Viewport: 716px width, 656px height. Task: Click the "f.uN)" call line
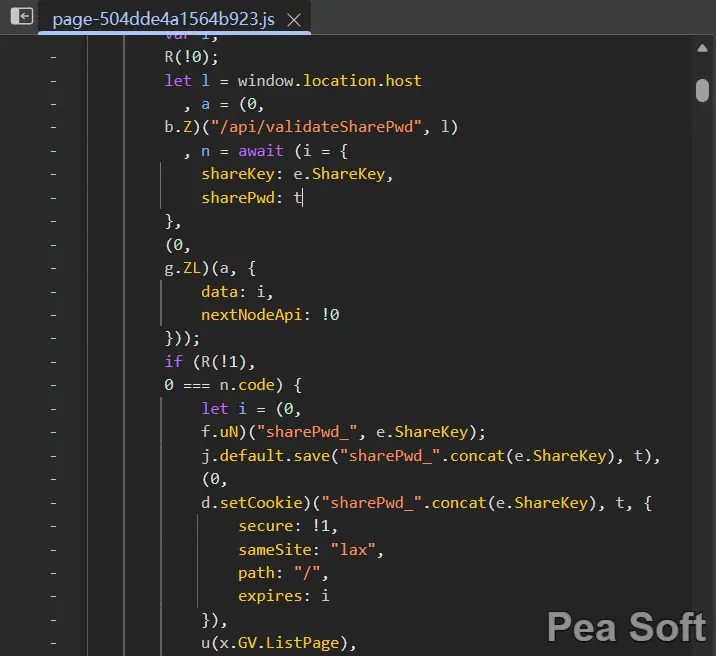pos(343,432)
